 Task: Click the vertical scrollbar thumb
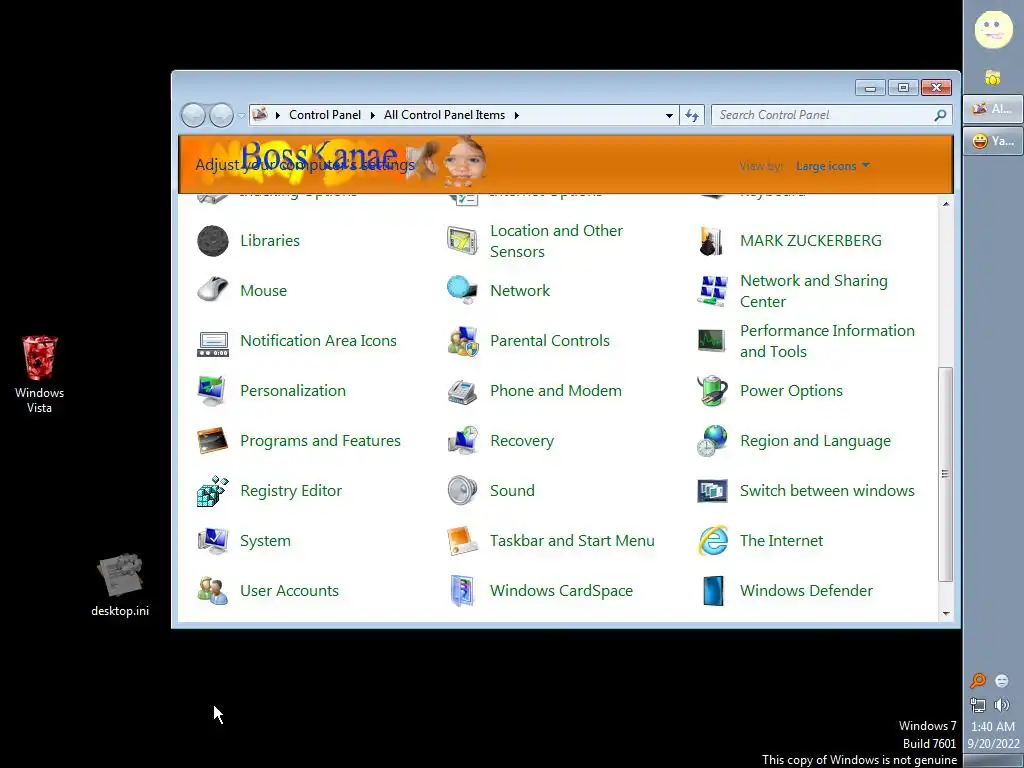pos(946,474)
